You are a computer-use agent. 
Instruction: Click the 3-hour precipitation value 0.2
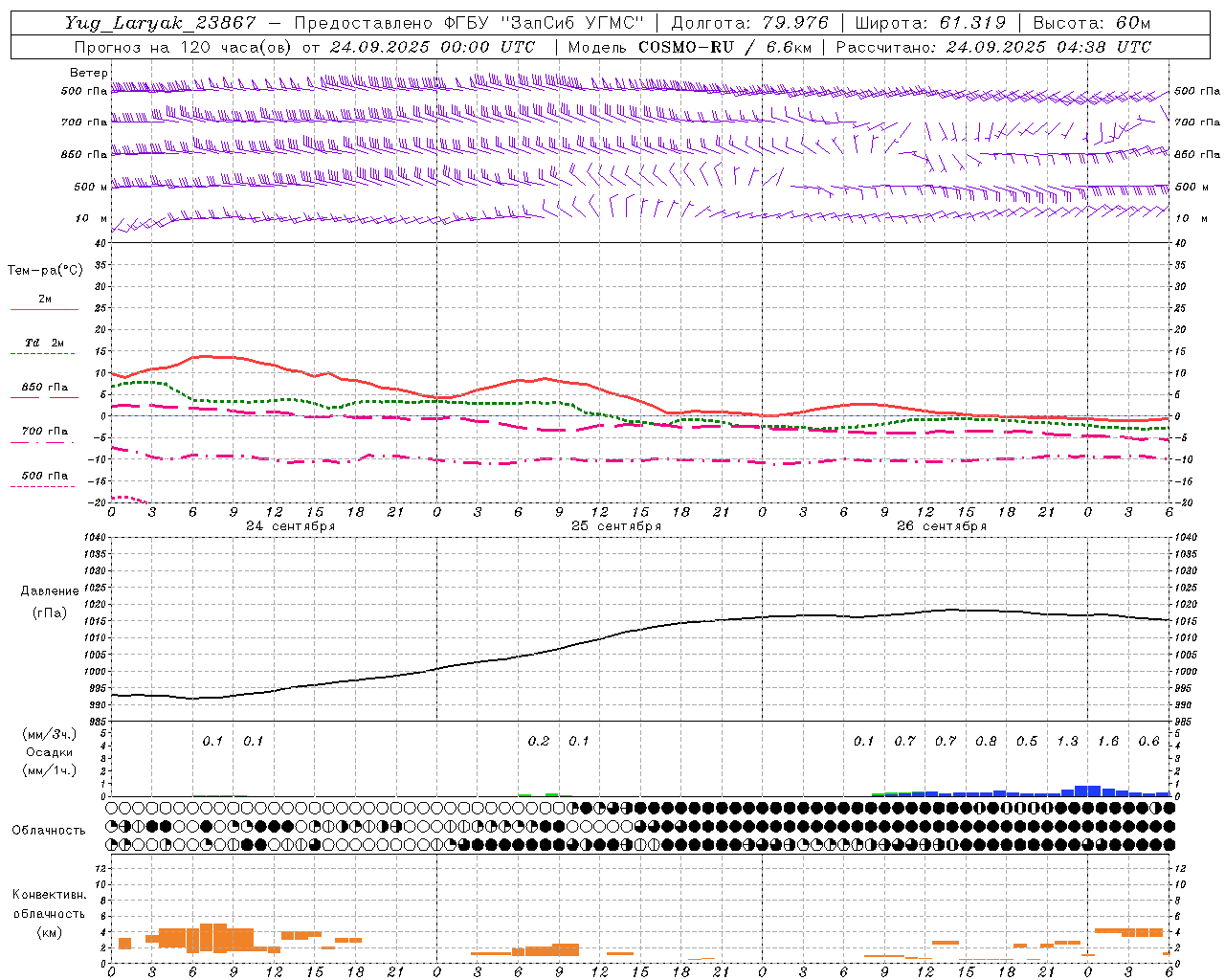539,741
